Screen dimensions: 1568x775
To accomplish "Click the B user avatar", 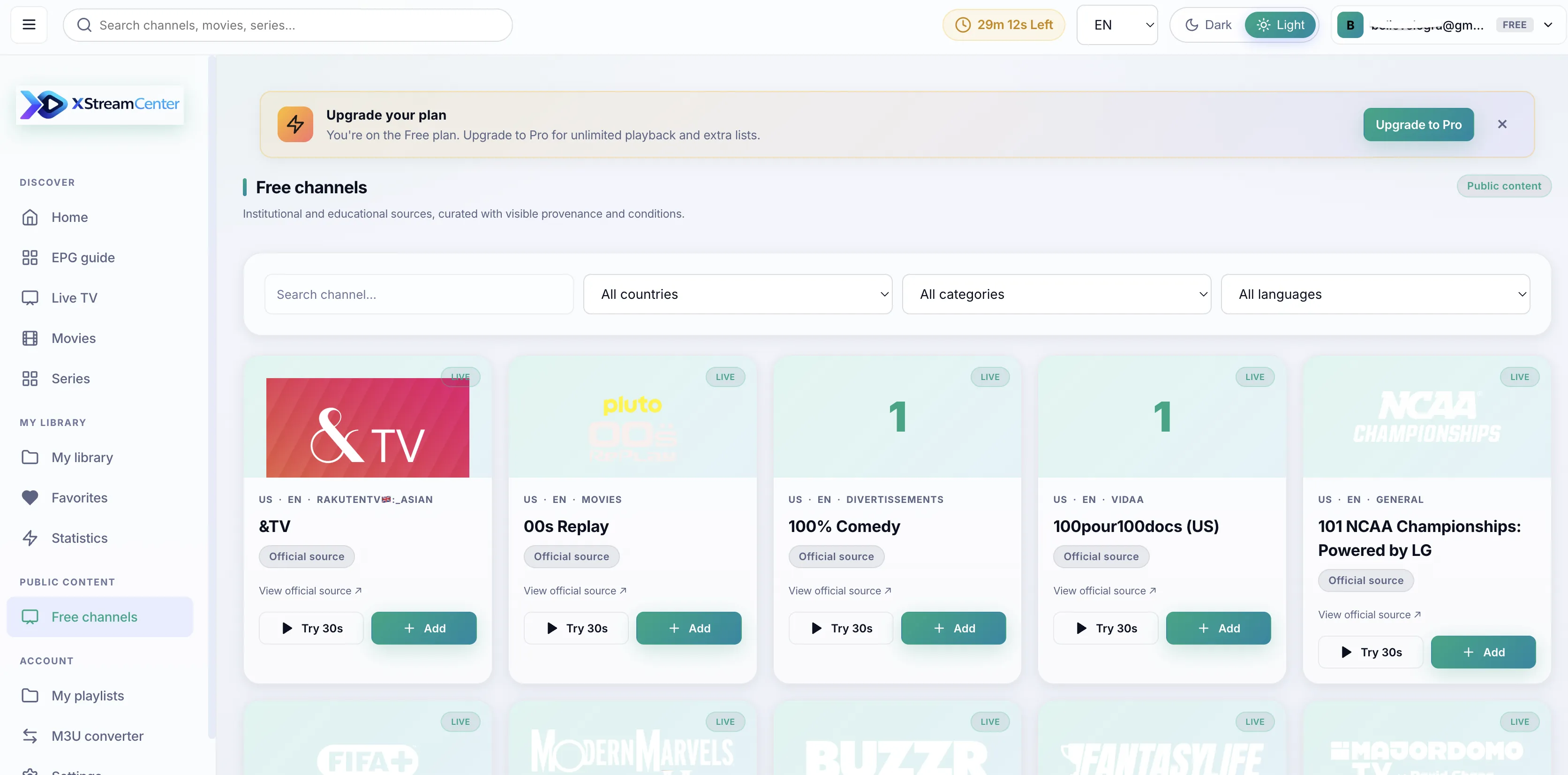I will pos(1350,25).
